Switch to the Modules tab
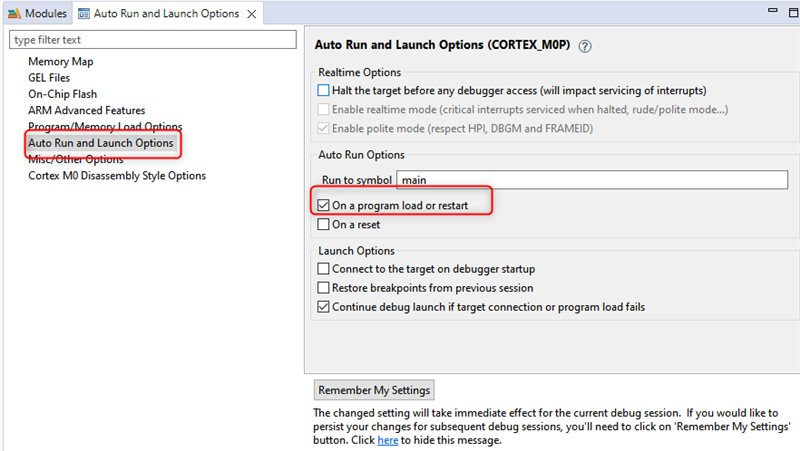 (x=38, y=13)
